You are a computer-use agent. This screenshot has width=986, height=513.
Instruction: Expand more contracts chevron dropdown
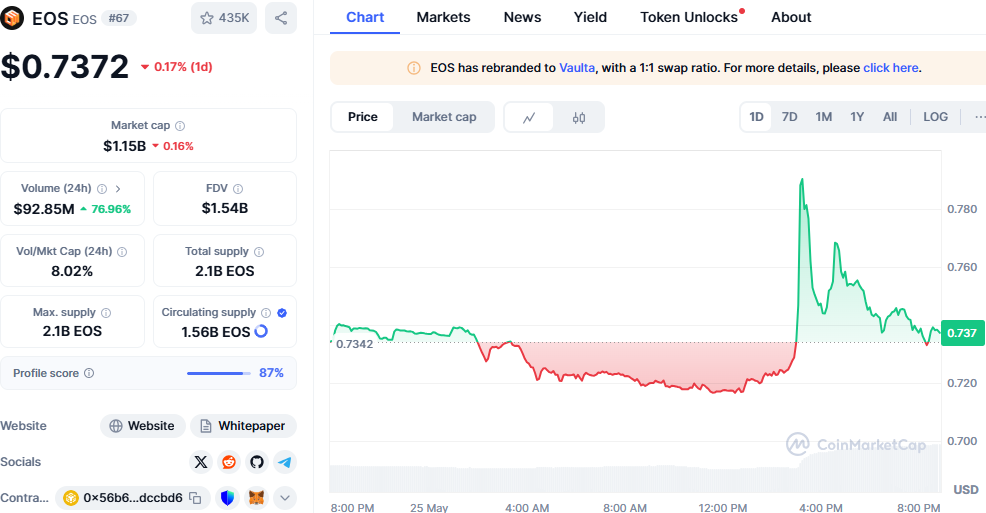[285, 498]
